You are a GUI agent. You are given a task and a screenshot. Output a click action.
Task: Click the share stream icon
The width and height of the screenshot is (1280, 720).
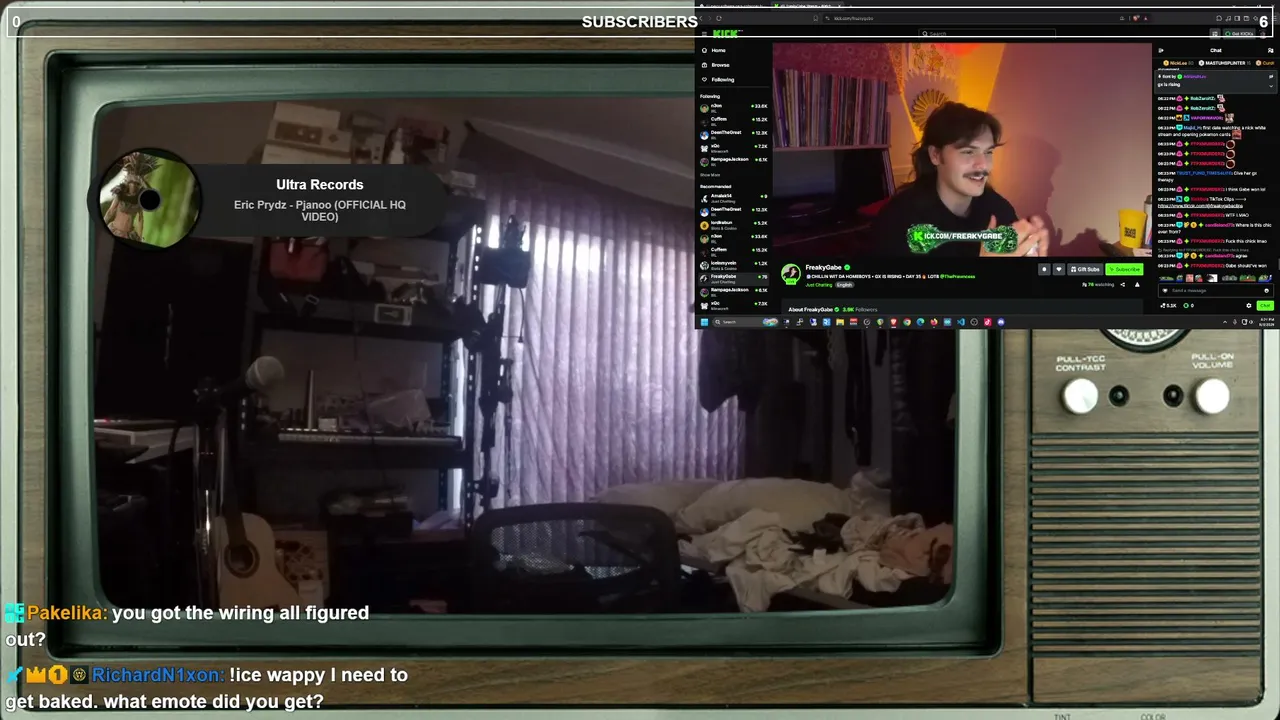1122,284
